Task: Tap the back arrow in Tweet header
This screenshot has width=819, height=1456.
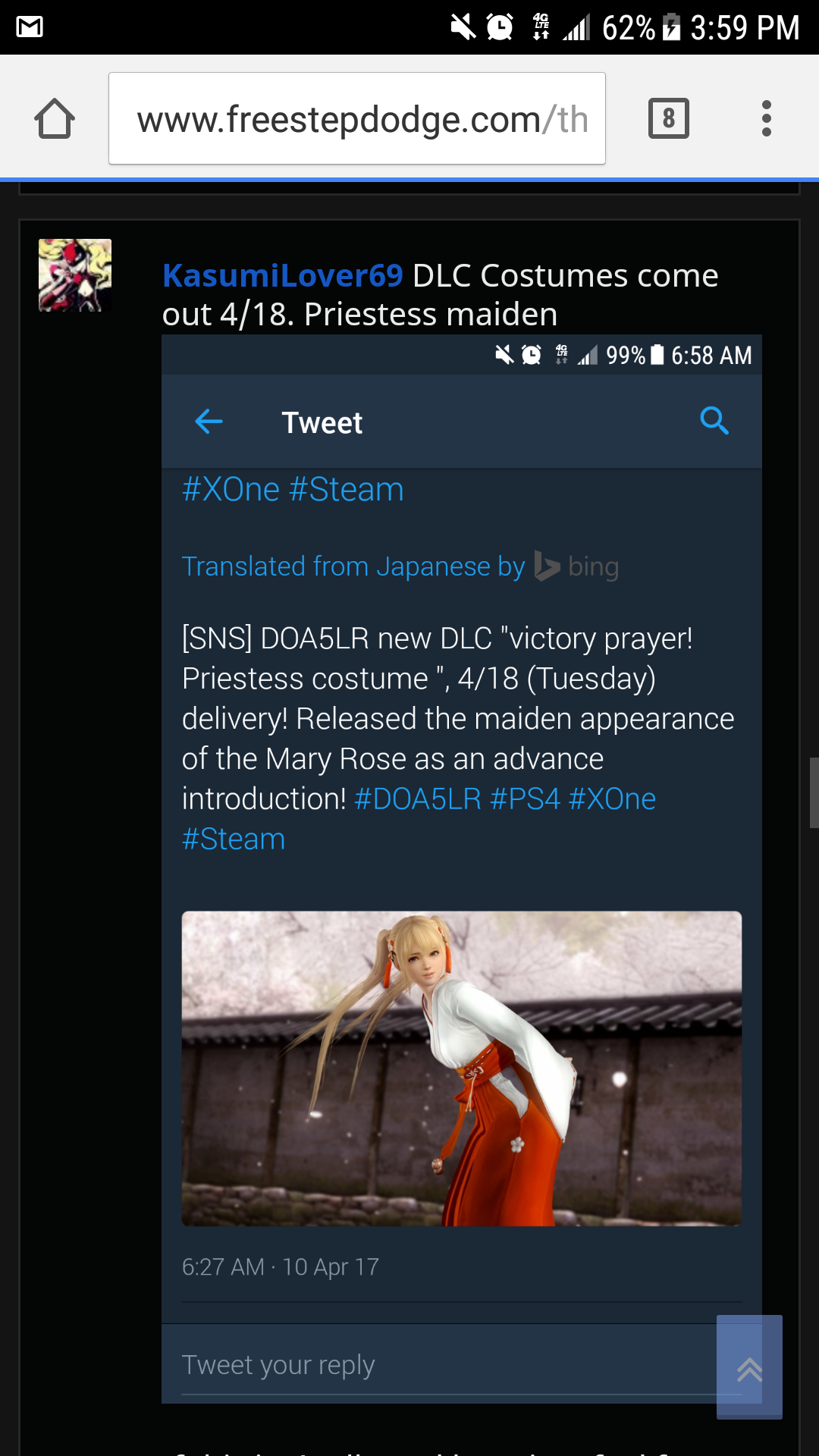Action: click(209, 421)
